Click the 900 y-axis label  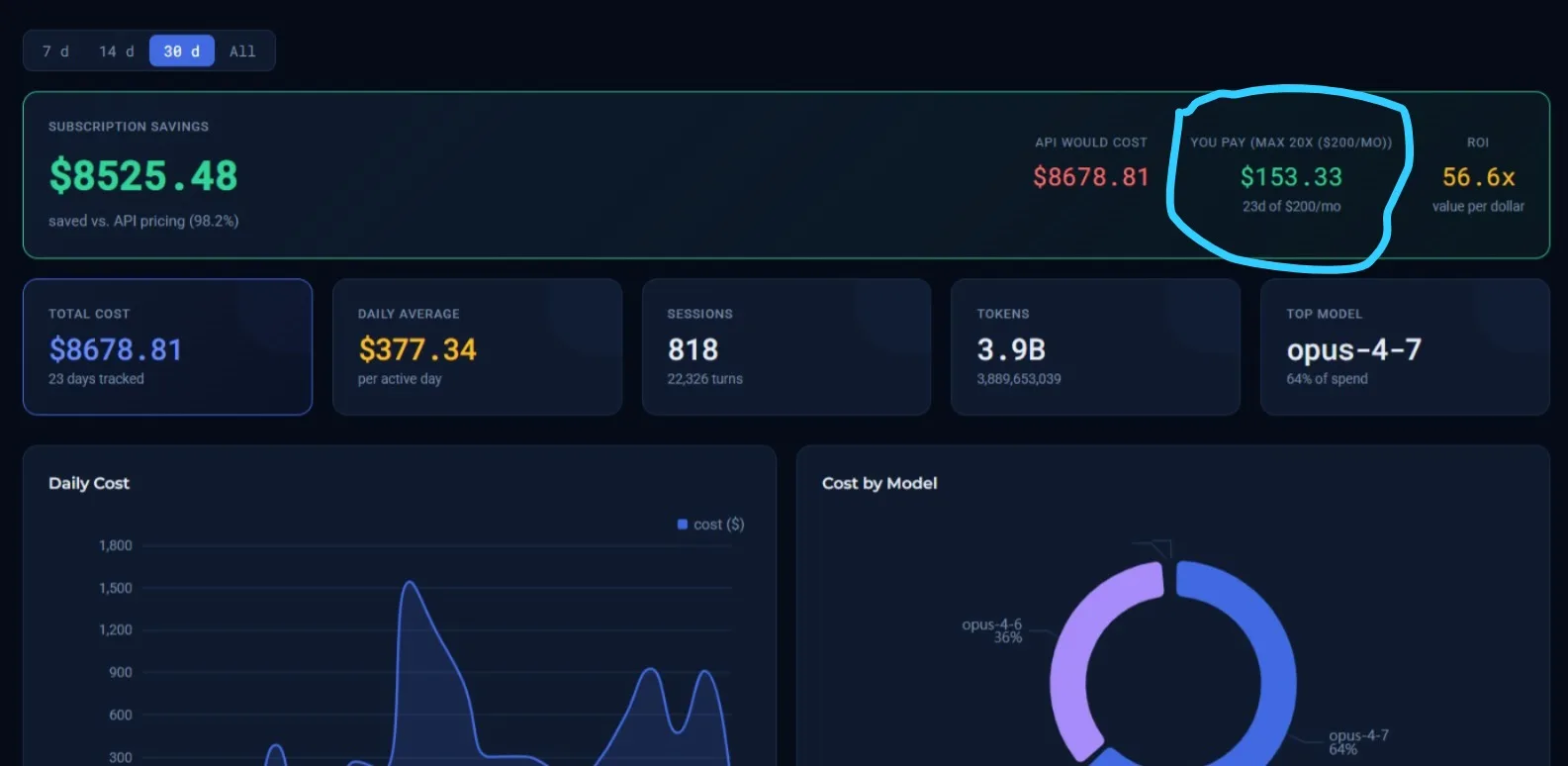[x=121, y=672]
